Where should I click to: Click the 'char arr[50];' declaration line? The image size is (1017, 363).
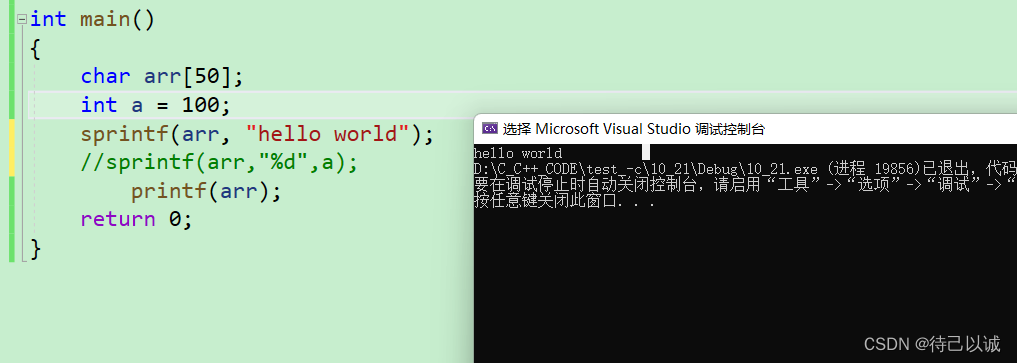click(162, 76)
